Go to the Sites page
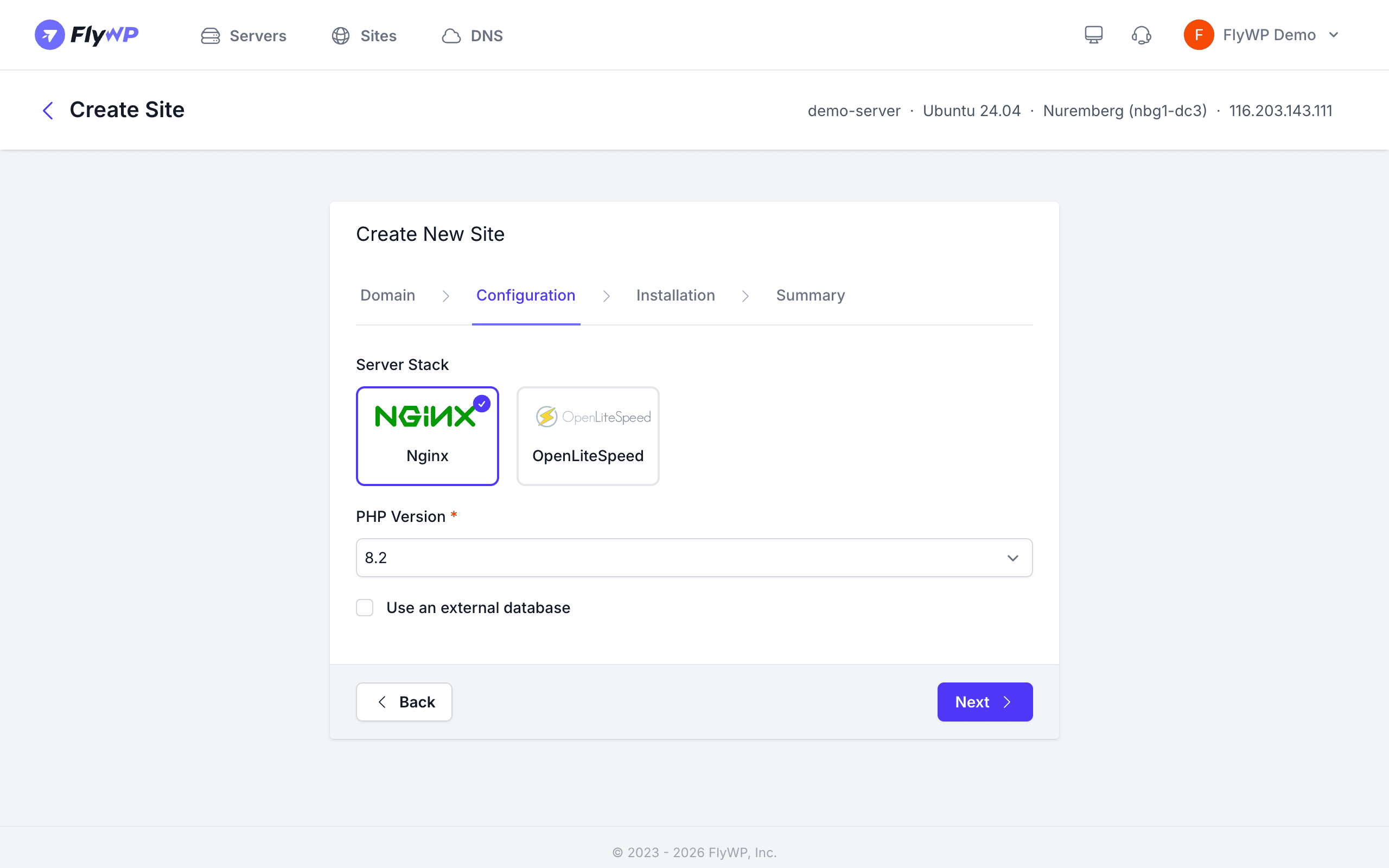The width and height of the screenshot is (1389, 868). pyautogui.click(x=364, y=36)
